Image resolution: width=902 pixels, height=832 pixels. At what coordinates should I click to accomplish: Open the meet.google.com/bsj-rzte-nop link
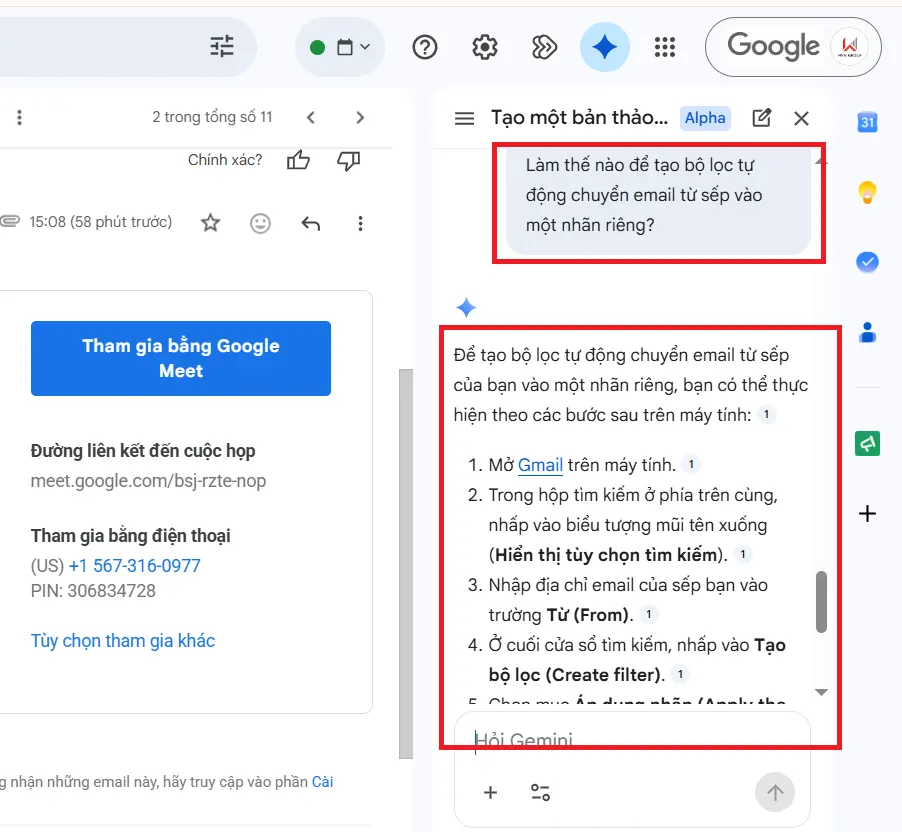coord(148,480)
